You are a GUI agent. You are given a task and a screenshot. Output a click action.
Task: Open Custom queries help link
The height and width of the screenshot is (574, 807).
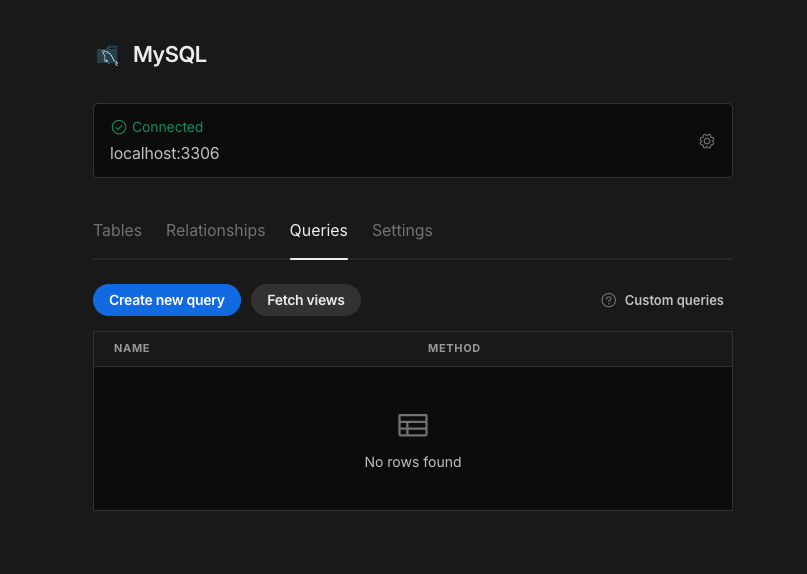pos(662,300)
